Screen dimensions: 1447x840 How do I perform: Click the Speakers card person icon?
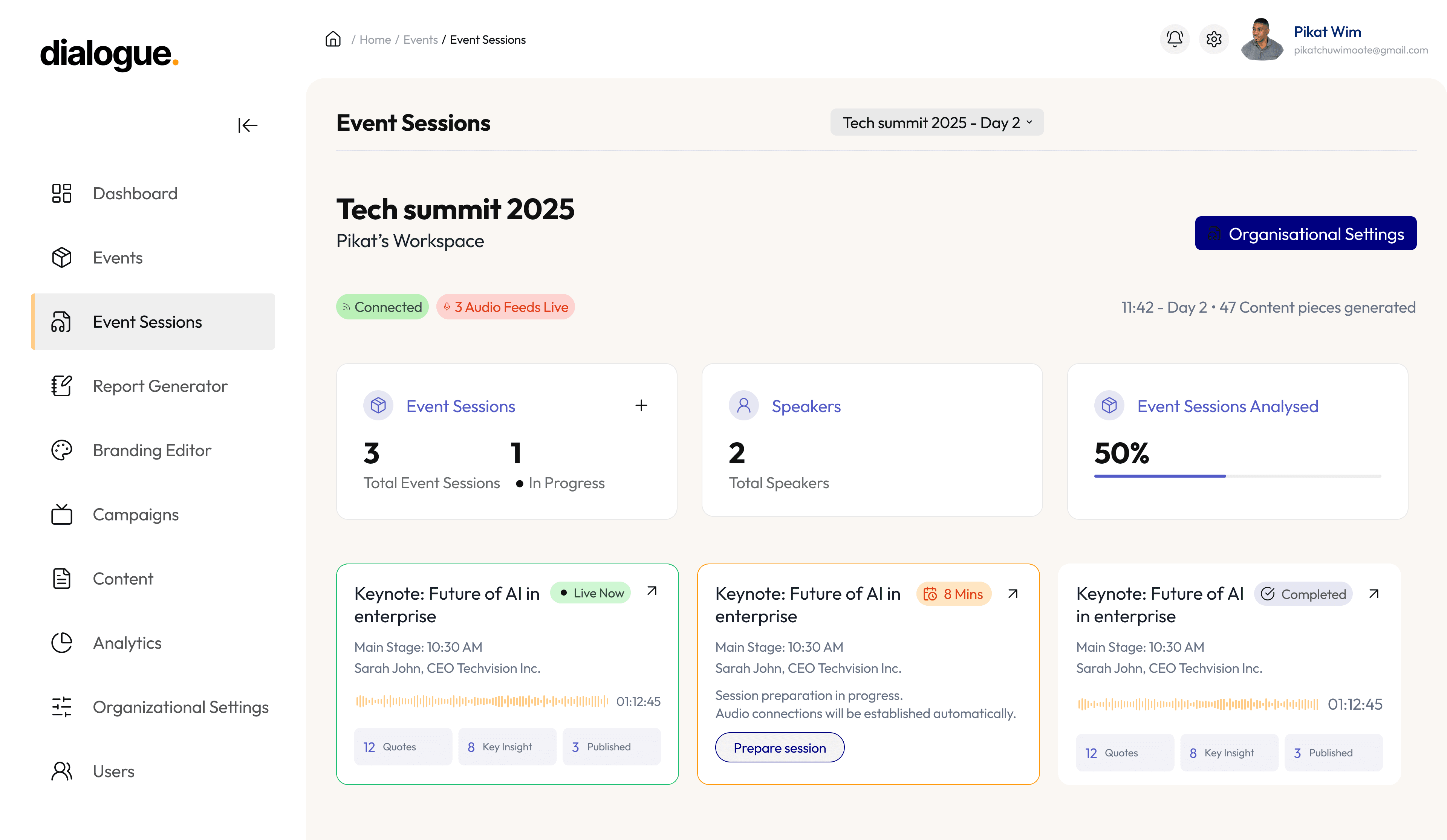pyautogui.click(x=743, y=405)
